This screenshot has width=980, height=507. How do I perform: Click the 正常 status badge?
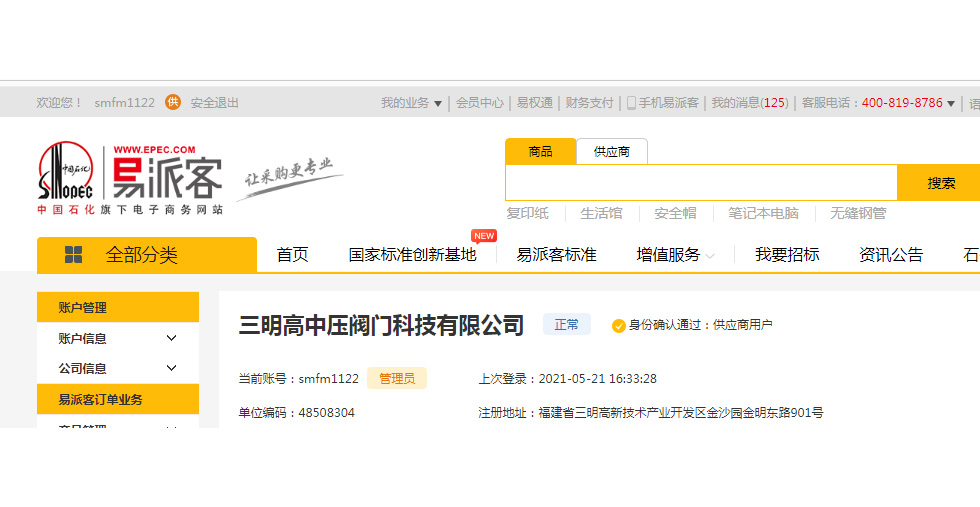point(566,324)
